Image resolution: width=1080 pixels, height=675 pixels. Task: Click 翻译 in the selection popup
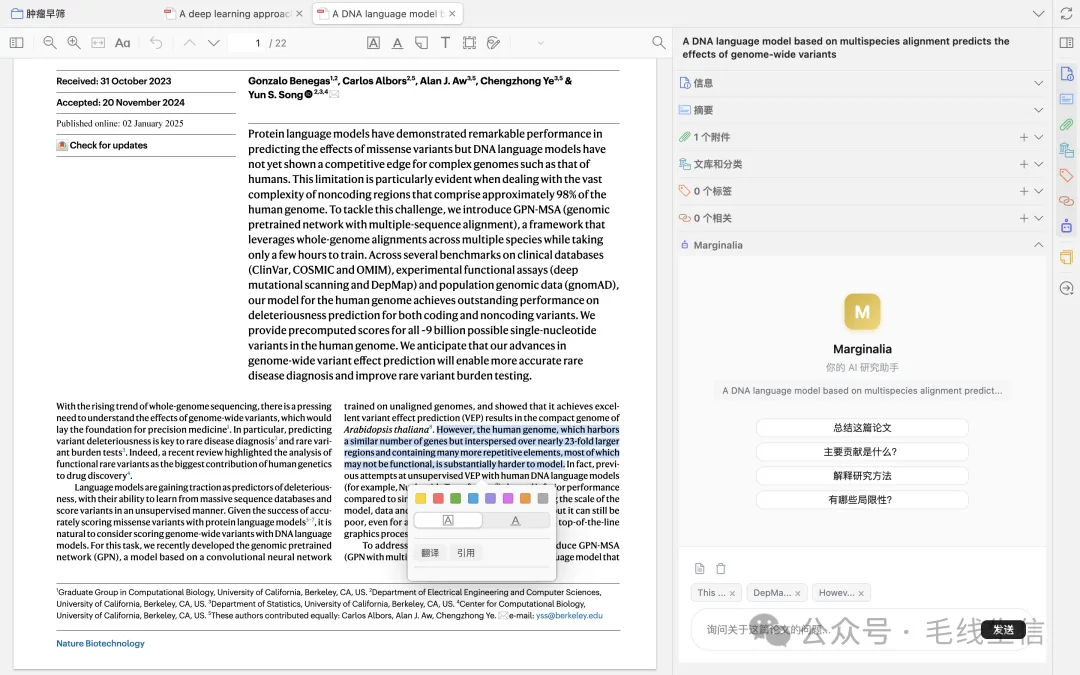point(430,552)
